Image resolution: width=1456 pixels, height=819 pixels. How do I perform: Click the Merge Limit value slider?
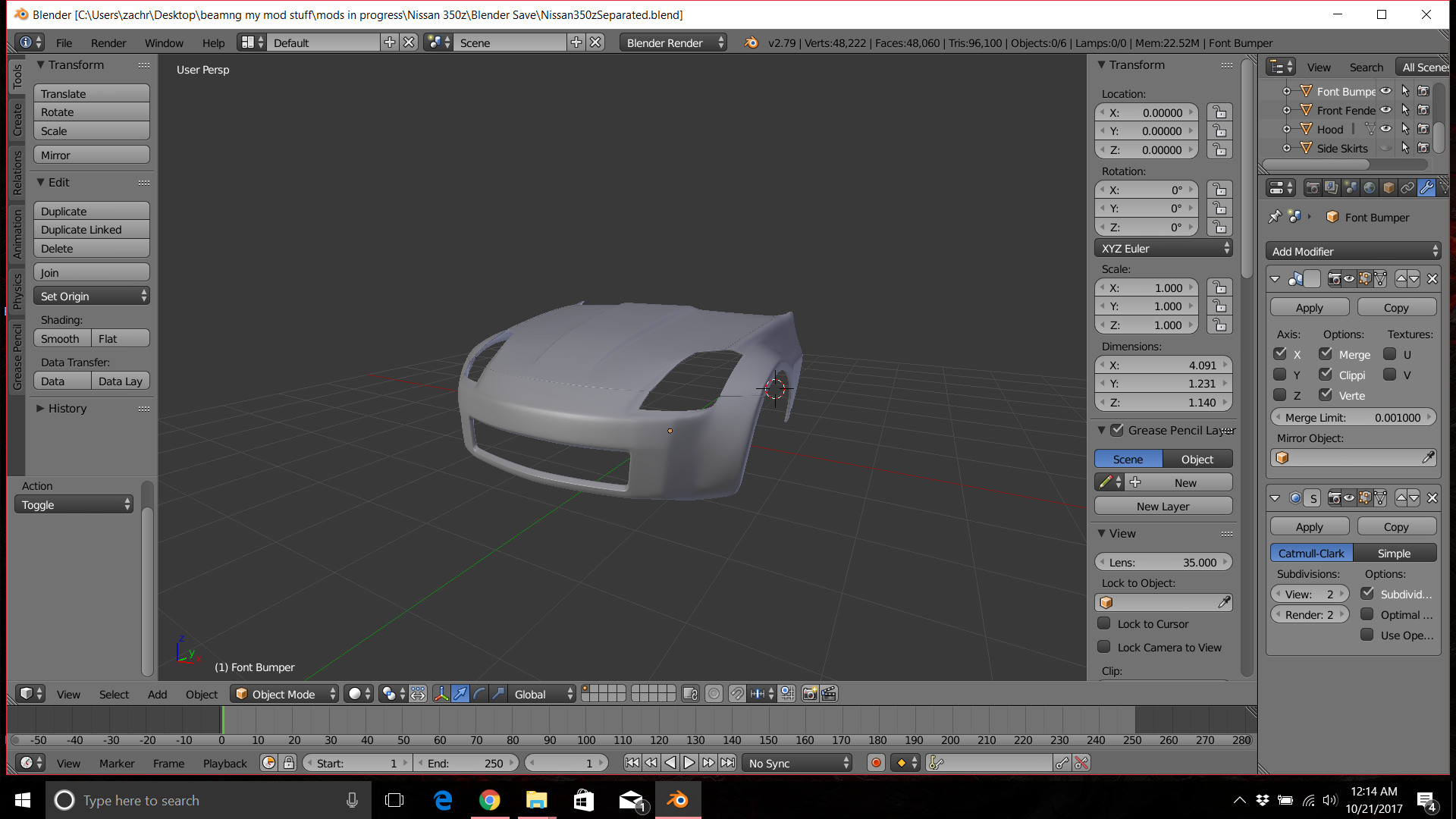pyautogui.click(x=1354, y=417)
